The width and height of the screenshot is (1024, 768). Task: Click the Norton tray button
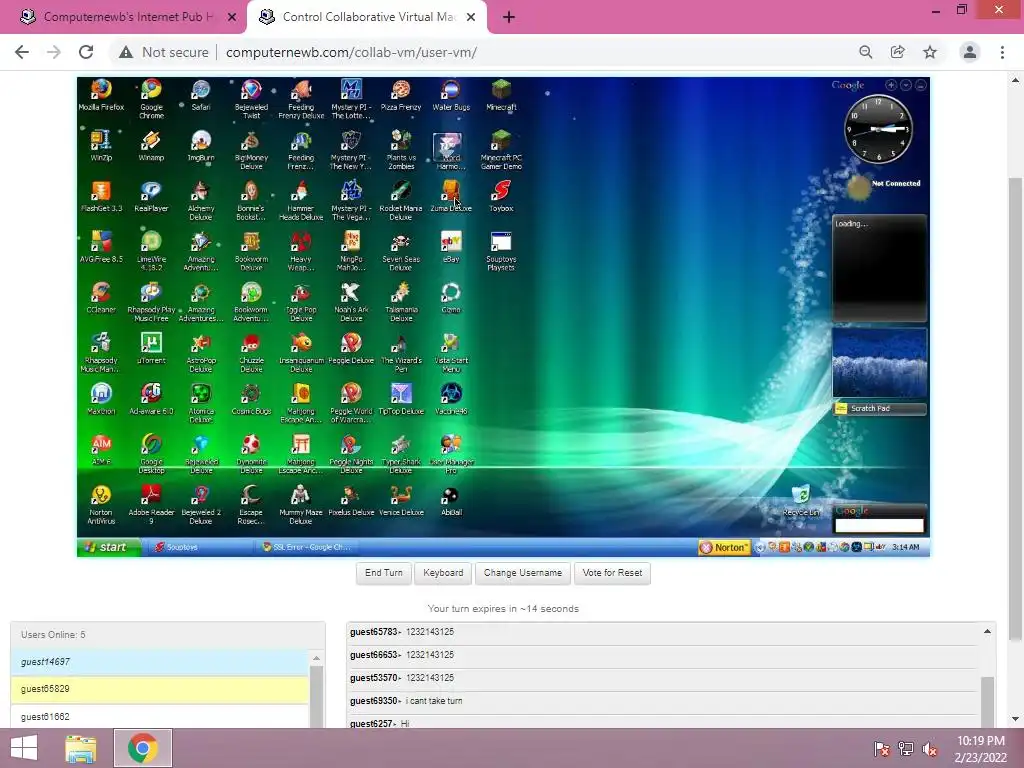pyautogui.click(x=724, y=548)
